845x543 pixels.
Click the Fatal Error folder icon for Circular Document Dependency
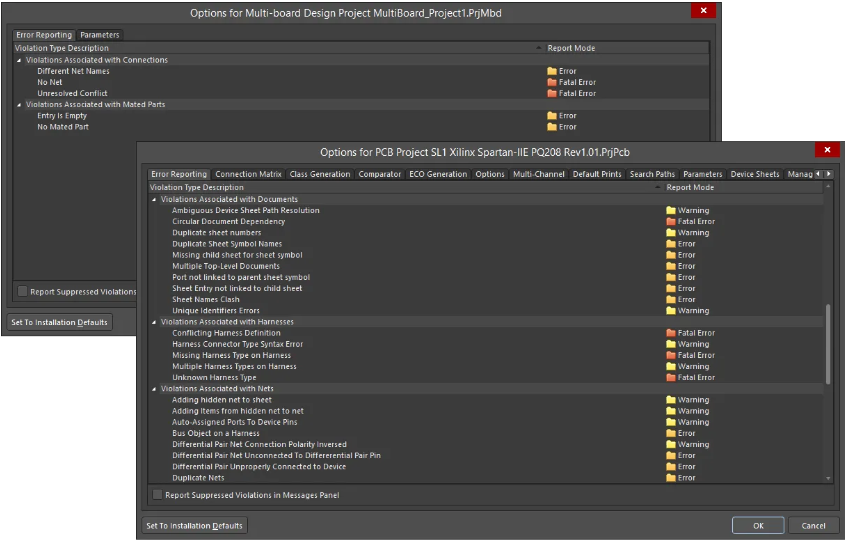[671, 222]
